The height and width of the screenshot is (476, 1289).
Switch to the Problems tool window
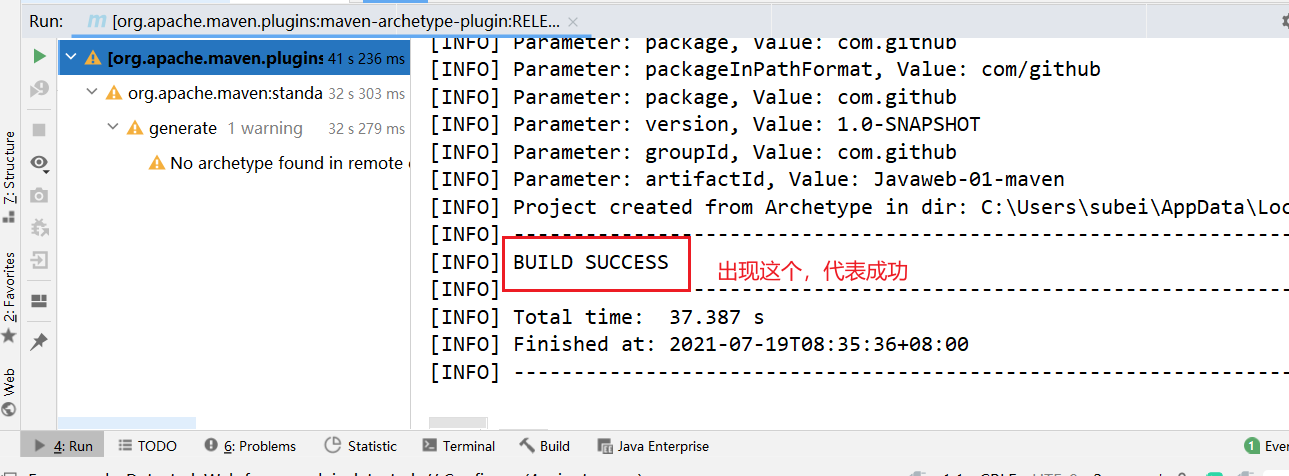point(250,446)
